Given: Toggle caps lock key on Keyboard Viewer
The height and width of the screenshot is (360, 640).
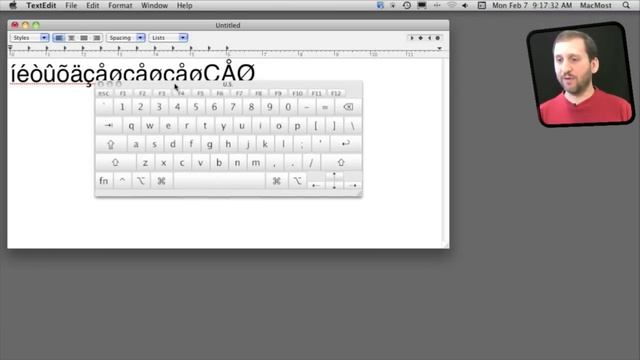Looking at the screenshot, I should pos(111,144).
